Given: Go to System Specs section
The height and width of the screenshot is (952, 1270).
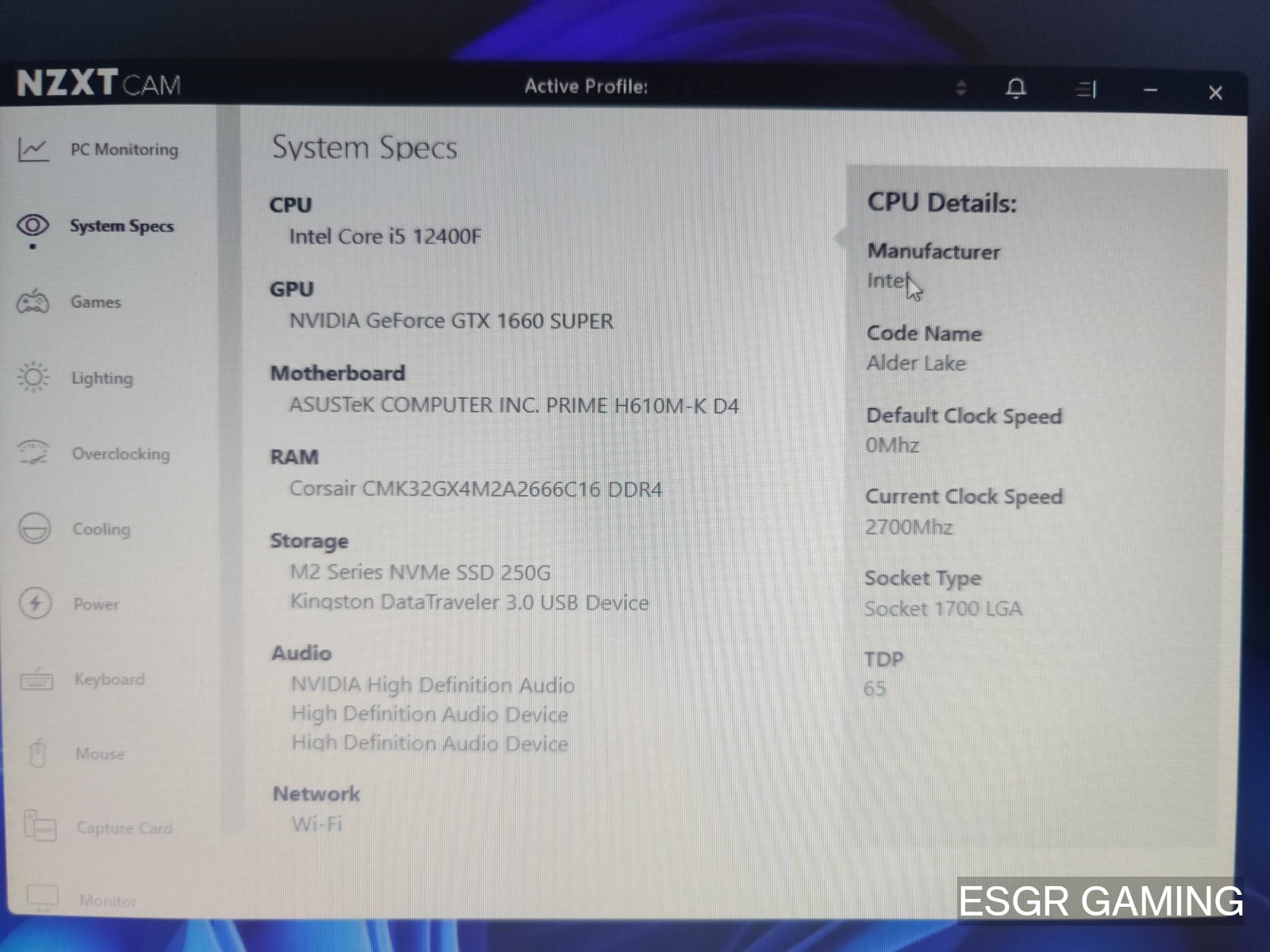Looking at the screenshot, I should point(121,226).
